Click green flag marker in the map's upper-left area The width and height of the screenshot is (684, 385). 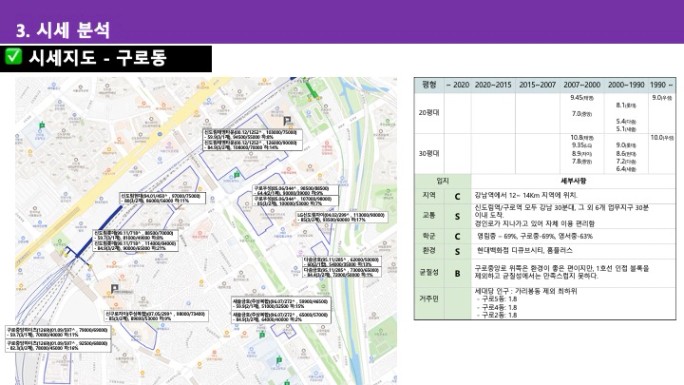42,125
